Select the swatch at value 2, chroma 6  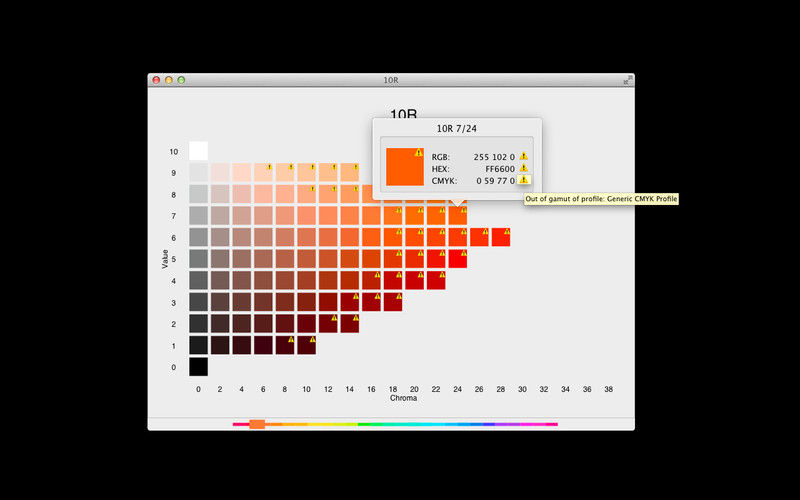263,323
